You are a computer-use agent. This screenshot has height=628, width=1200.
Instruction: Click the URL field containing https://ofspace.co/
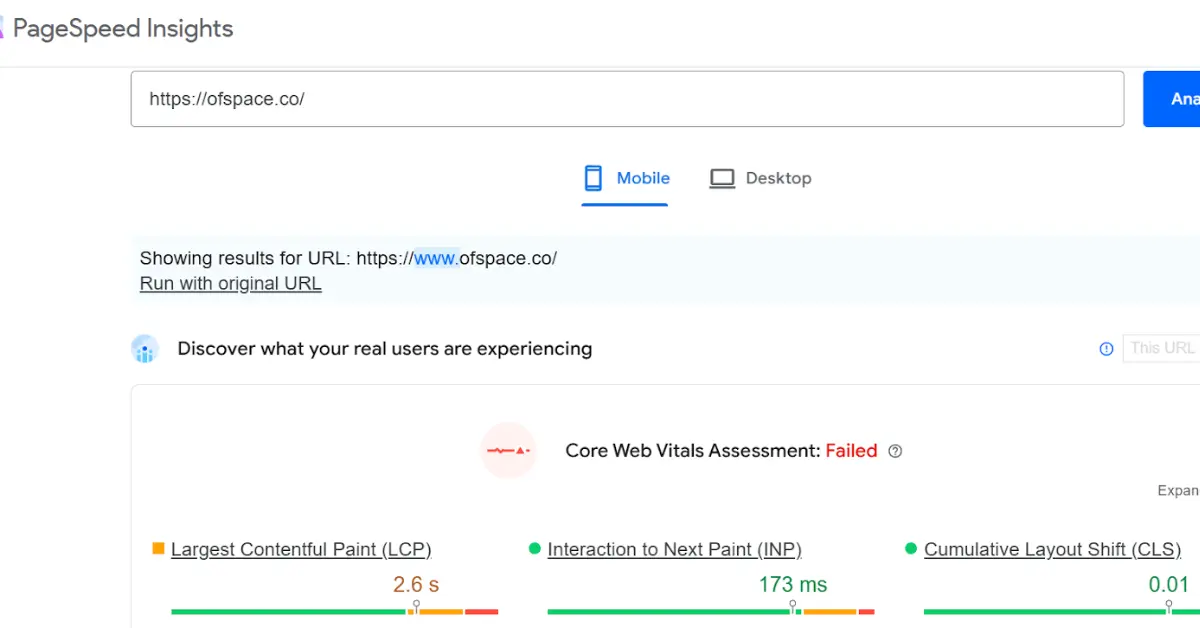pyautogui.click(x=627, y=99)
